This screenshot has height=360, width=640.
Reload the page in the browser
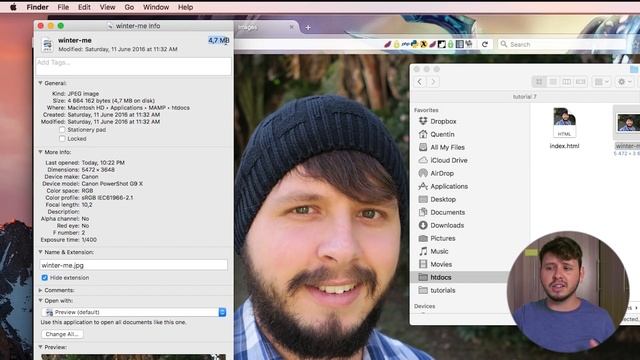pyautogui.click(x=485, y=44)
